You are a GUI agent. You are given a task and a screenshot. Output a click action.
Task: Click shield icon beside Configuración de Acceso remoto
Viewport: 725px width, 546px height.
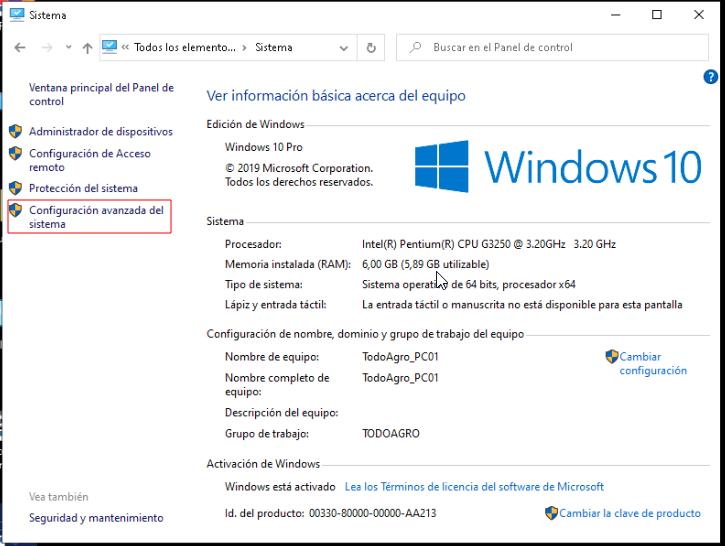[x=15, y=153]
